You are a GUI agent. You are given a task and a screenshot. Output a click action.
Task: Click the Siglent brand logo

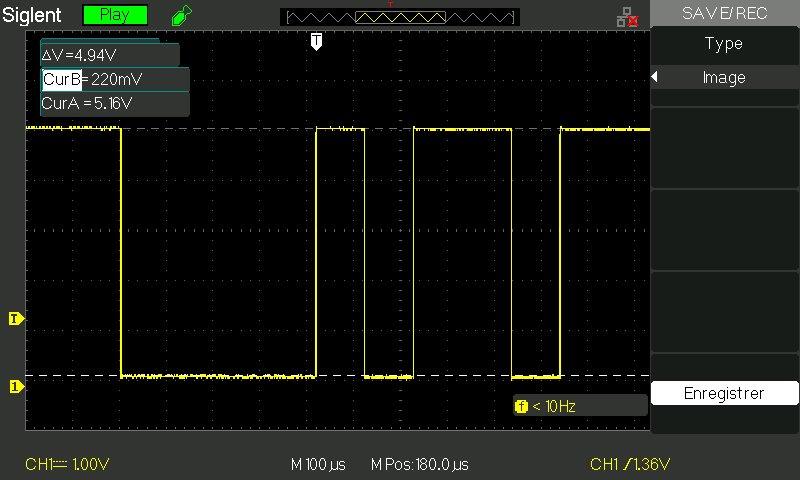pyautogui.click(x=31, y=15)
